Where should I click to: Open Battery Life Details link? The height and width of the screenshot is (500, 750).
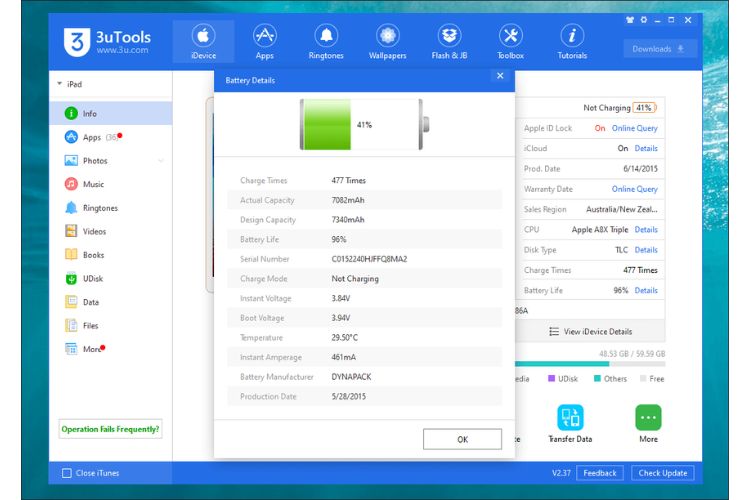pyautogui.click(x=646, y=290)
